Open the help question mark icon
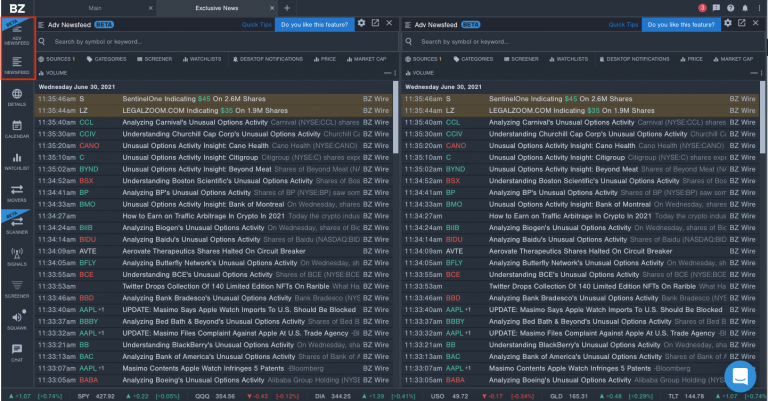This screenshot has width=768, height=401. pyautogui.click(x=731, y=8)
